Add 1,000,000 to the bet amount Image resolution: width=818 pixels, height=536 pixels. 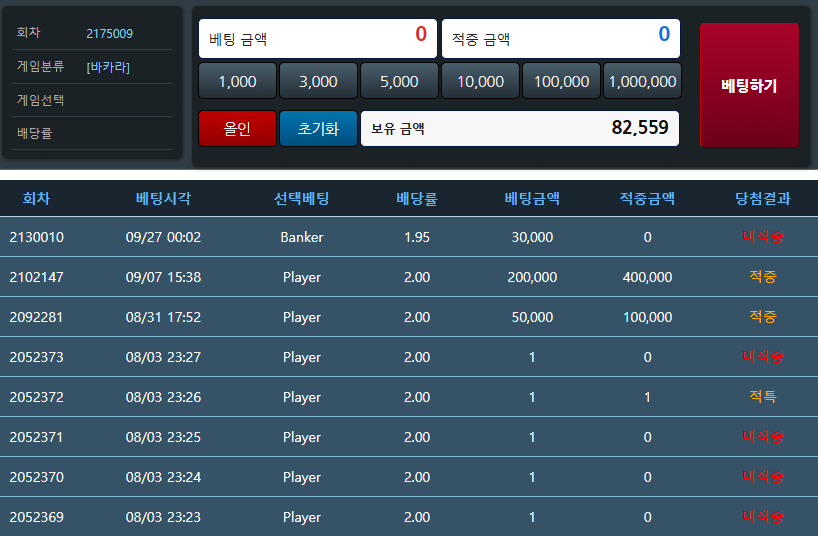[642, 81]
